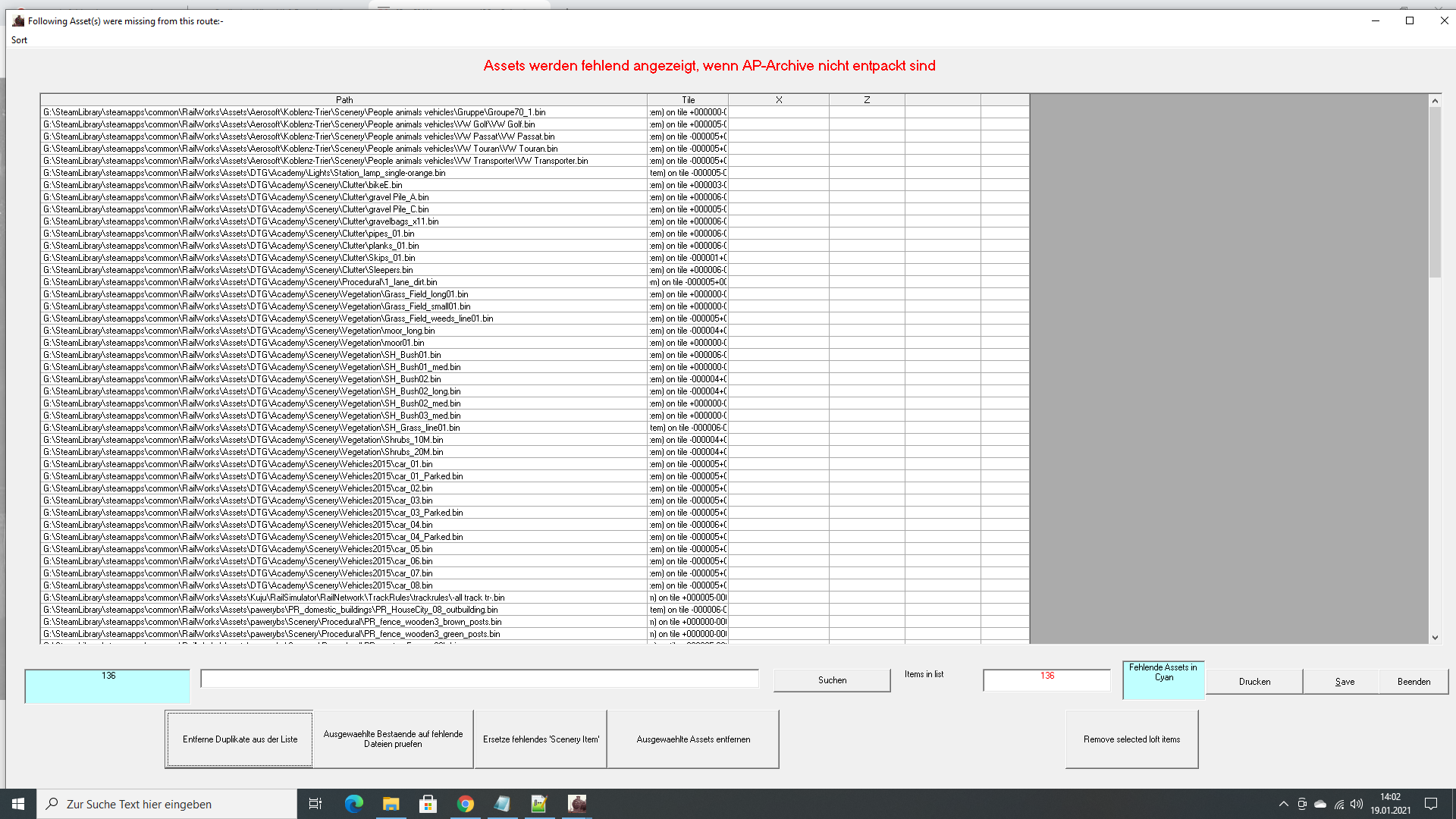
Task: Click 'Entferne Duplikate aus der Liste' button
Action: [x=240, y=739]
